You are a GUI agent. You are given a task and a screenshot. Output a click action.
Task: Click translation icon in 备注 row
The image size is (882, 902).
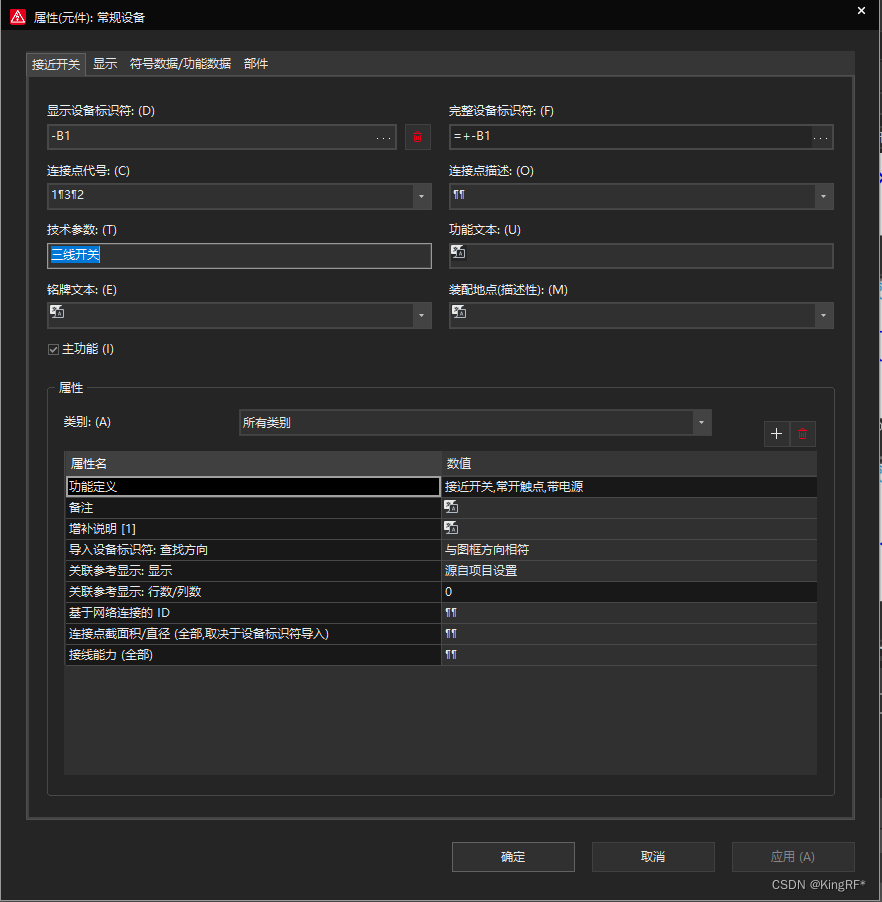[451, 507]
